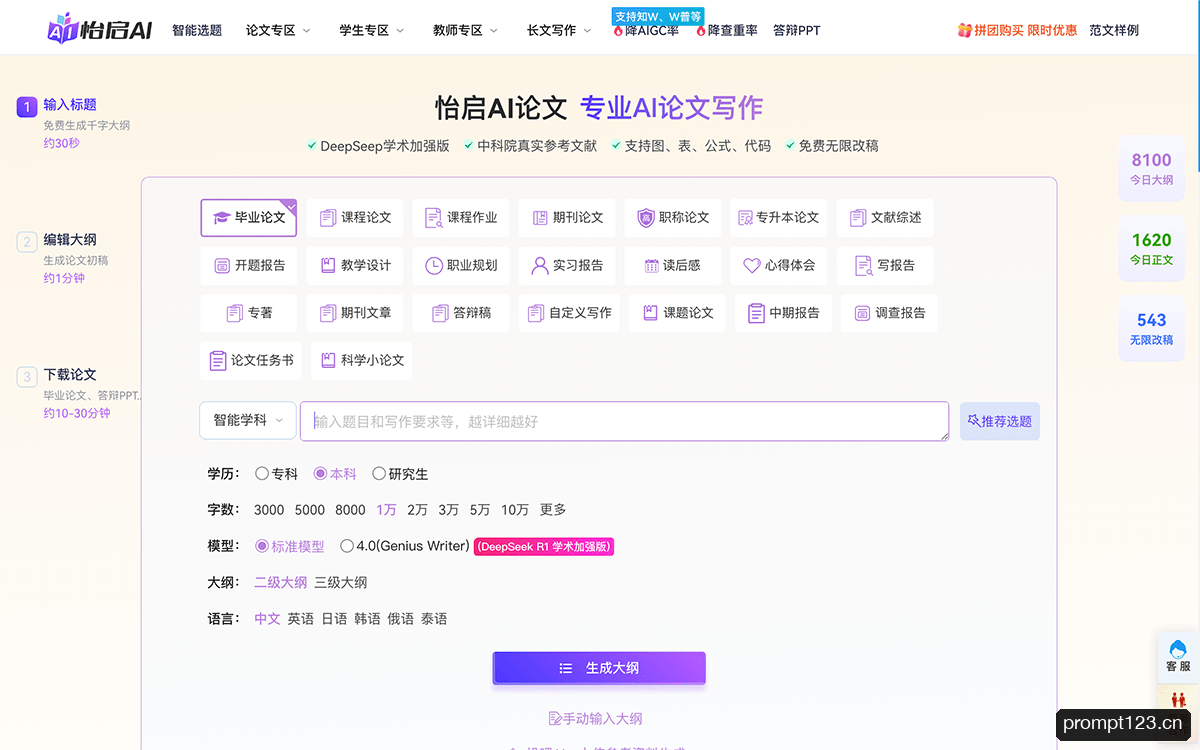Open 降查重率 in the navigation
This screenshot has height=750, width=1200.
(727, 30)
